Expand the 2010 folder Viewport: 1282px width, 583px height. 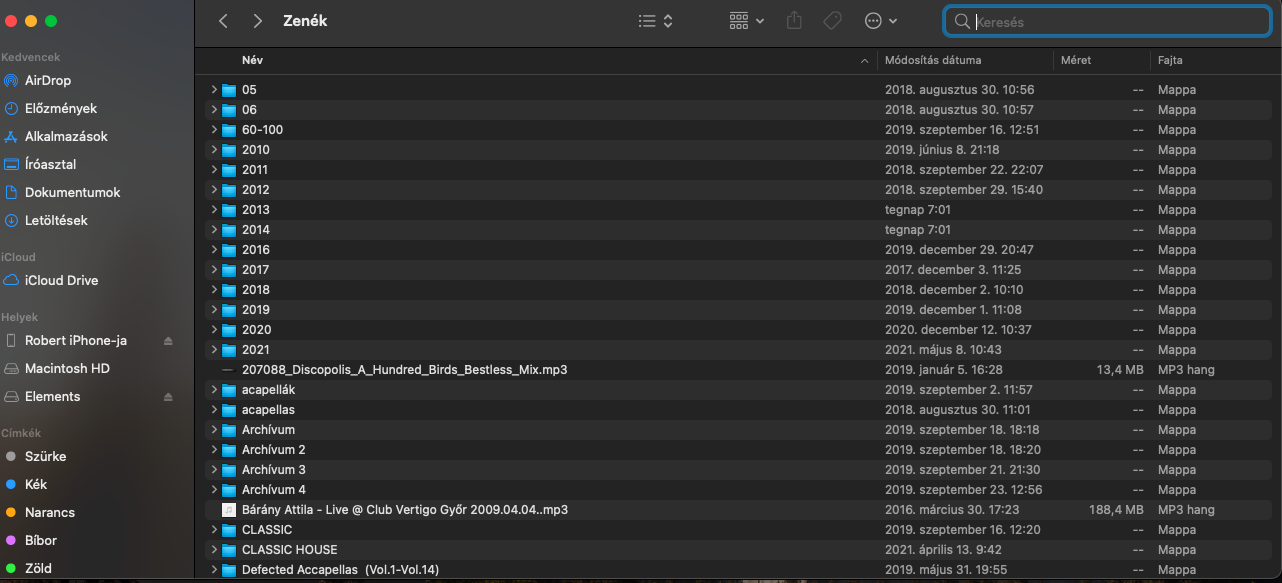[214, 150]
